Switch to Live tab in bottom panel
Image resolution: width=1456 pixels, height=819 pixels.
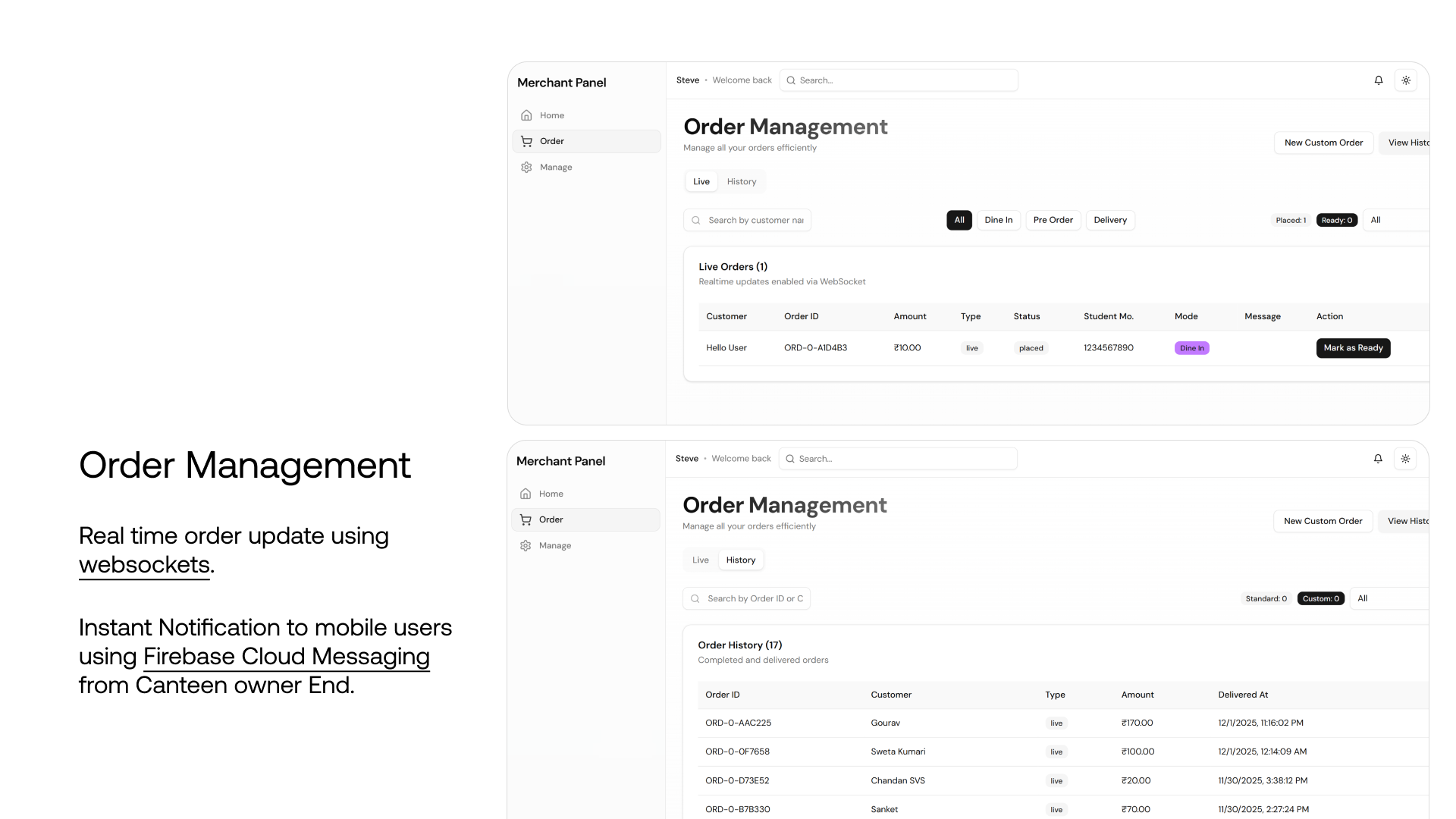pos(700,560)
